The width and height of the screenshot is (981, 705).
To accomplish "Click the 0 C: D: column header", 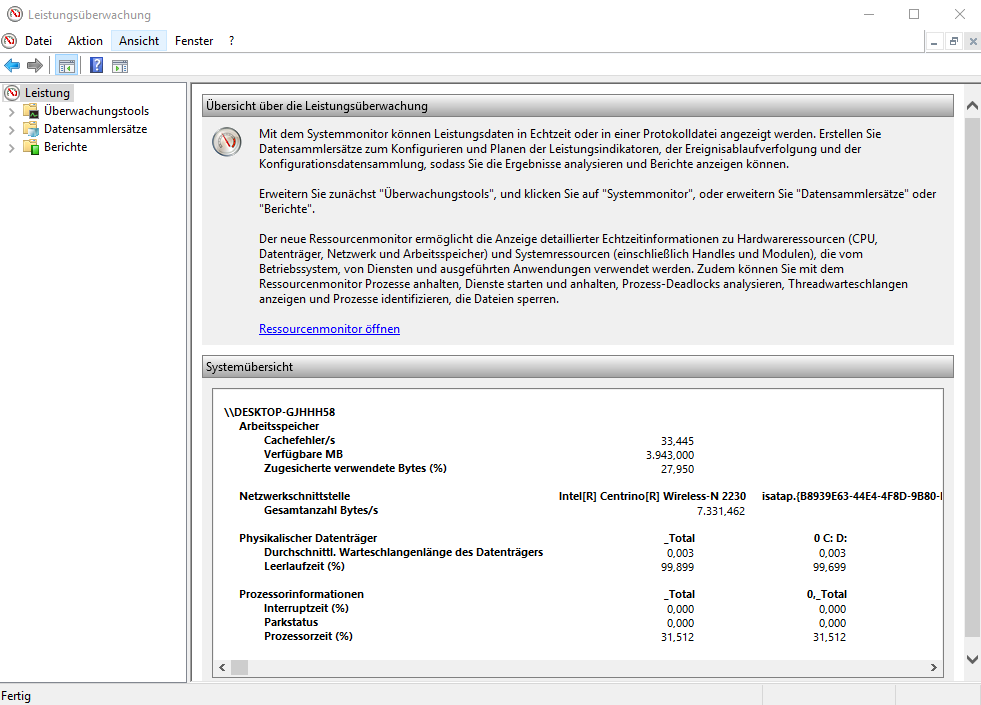I will point(830,538).
